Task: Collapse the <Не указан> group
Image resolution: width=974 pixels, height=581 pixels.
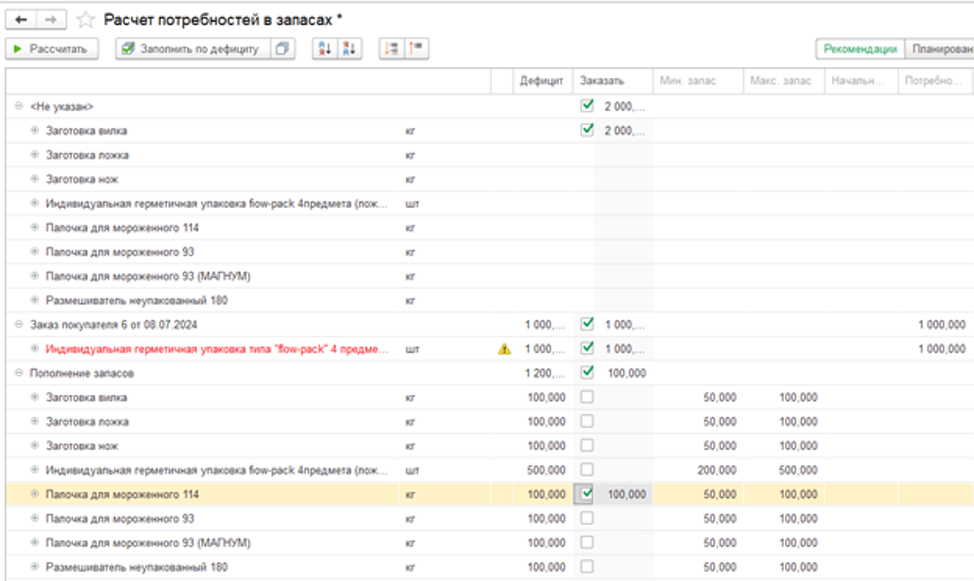Action: tap(19, 106)
